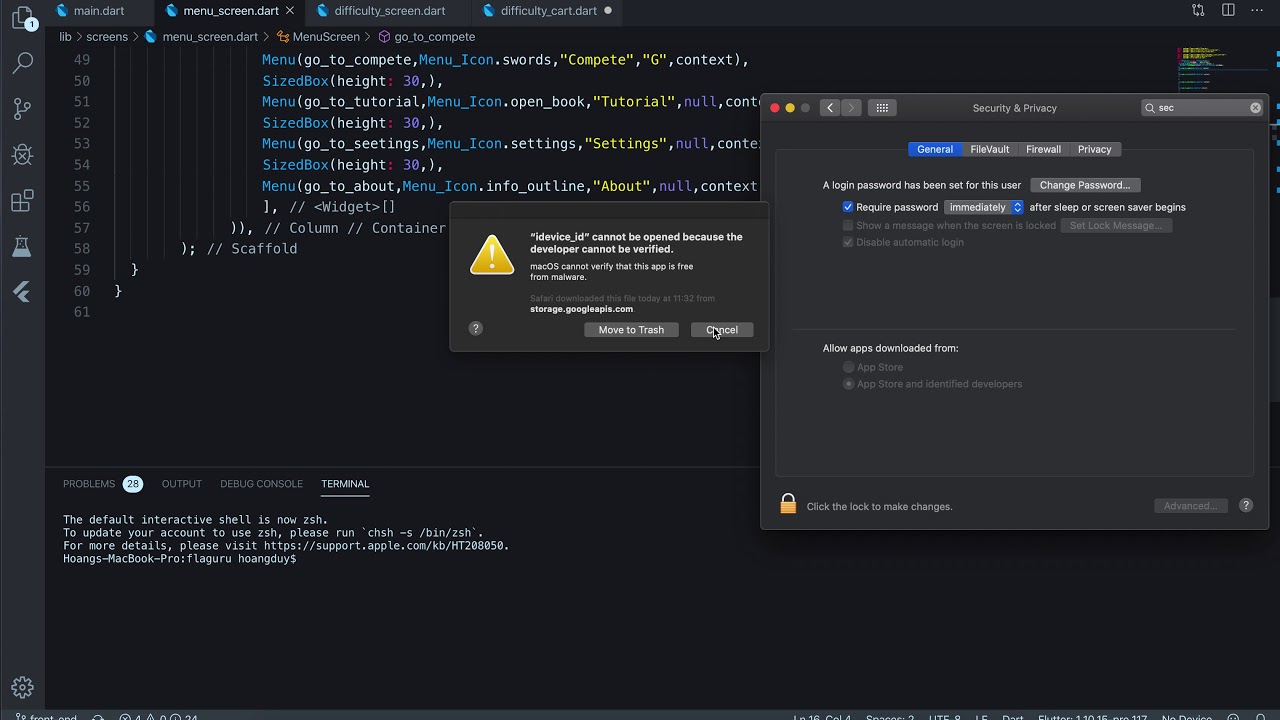Split the editor to the right
Screen dimensions: 1280x720
coord(1228,10)
